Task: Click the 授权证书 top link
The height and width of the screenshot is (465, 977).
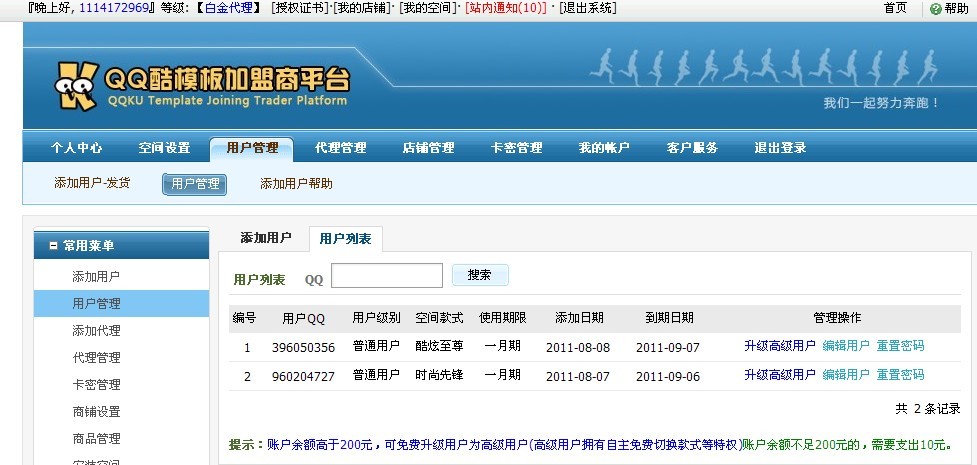Action: tap(300, 8)
